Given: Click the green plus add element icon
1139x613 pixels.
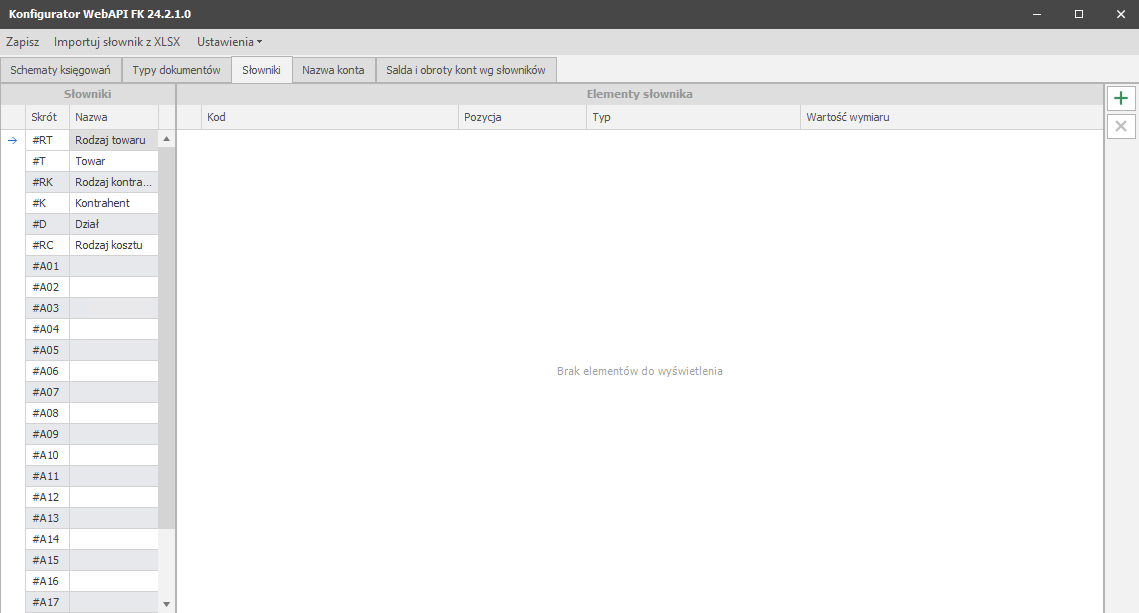Looking at the screenshot, I should (x=1121, y=98).
